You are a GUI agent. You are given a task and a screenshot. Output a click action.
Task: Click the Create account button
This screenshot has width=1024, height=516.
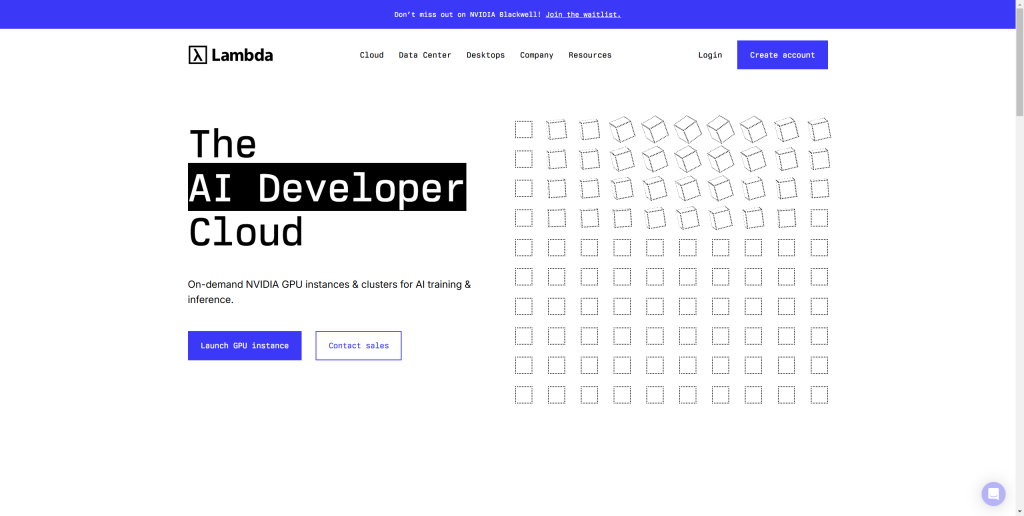pos(782,55)
